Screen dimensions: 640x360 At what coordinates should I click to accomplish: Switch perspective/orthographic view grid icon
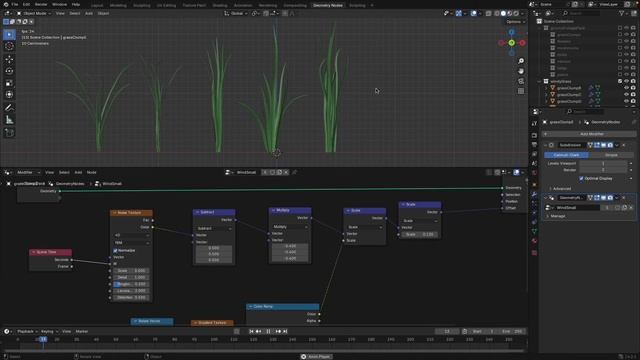(521, 91)
